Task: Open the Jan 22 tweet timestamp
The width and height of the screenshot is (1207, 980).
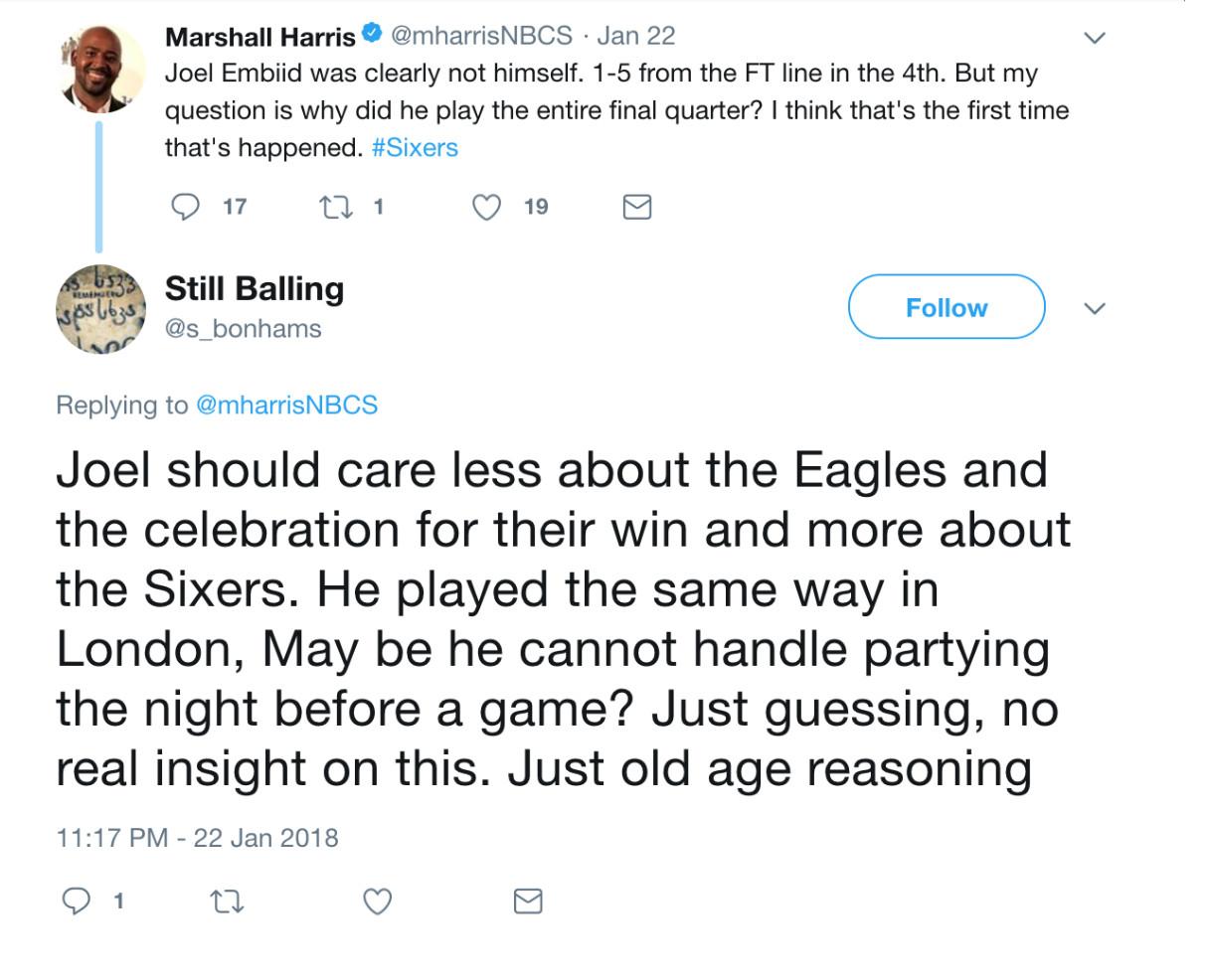Action: pyautogui.click(x=635, y=36)
